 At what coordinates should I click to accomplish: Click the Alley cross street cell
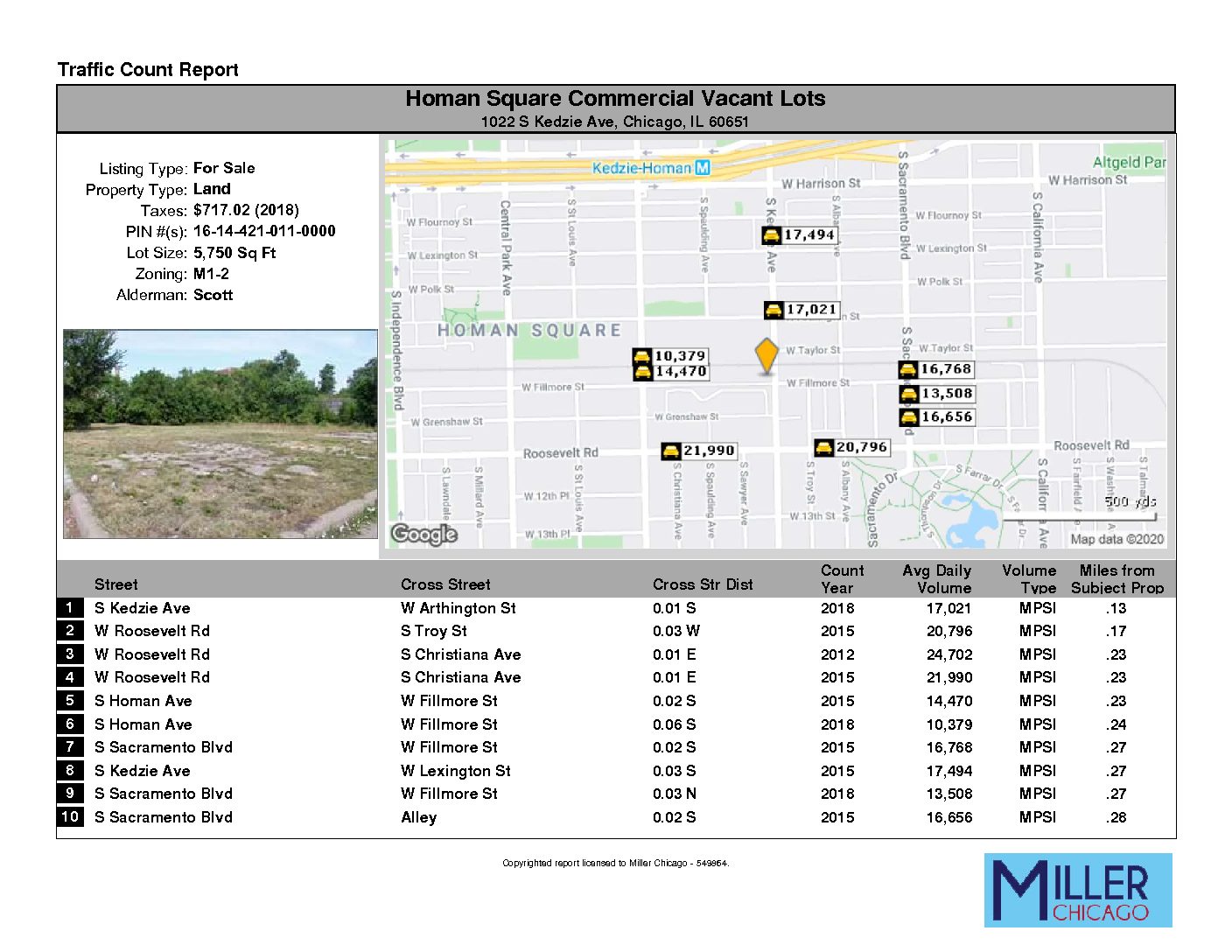(419, 817)
